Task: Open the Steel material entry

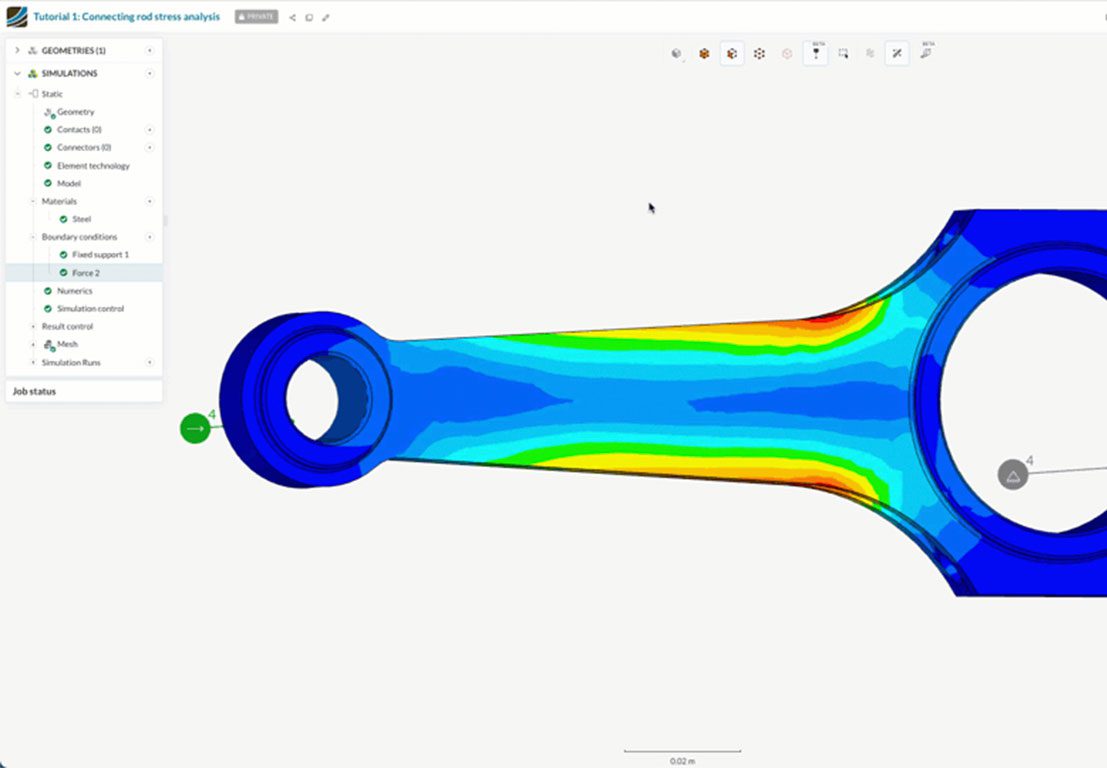Action: tap(81, 219)
